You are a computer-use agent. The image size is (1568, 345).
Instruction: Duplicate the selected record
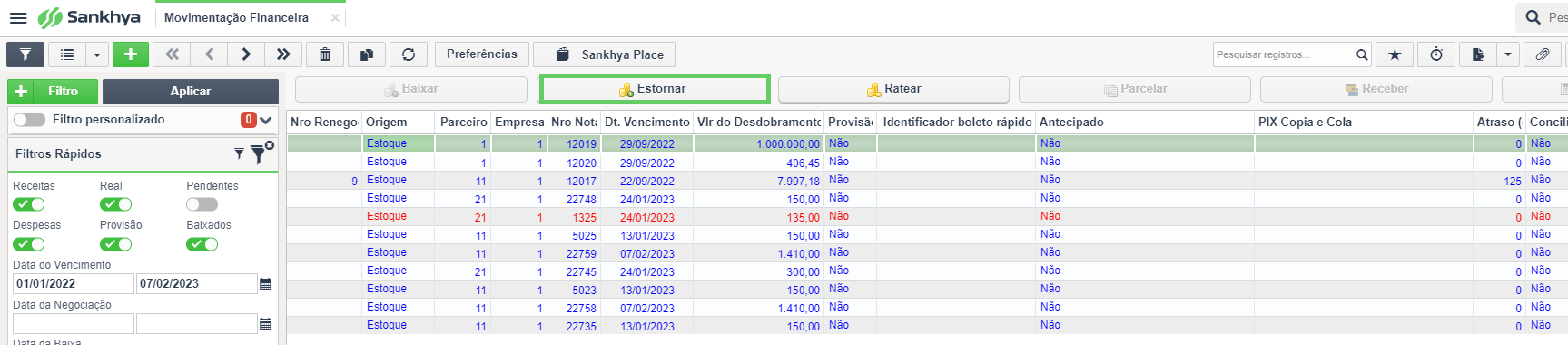[x=367, y=54]
